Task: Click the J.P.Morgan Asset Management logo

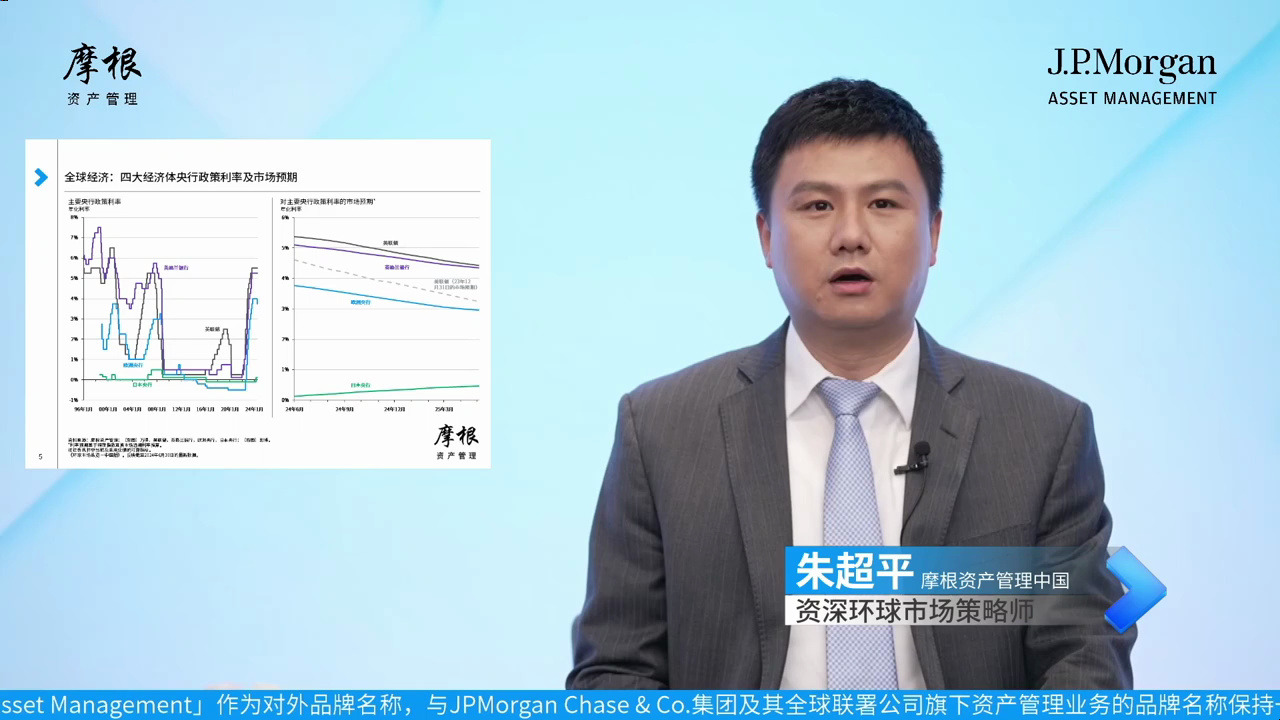Action: click(1132, 77)
